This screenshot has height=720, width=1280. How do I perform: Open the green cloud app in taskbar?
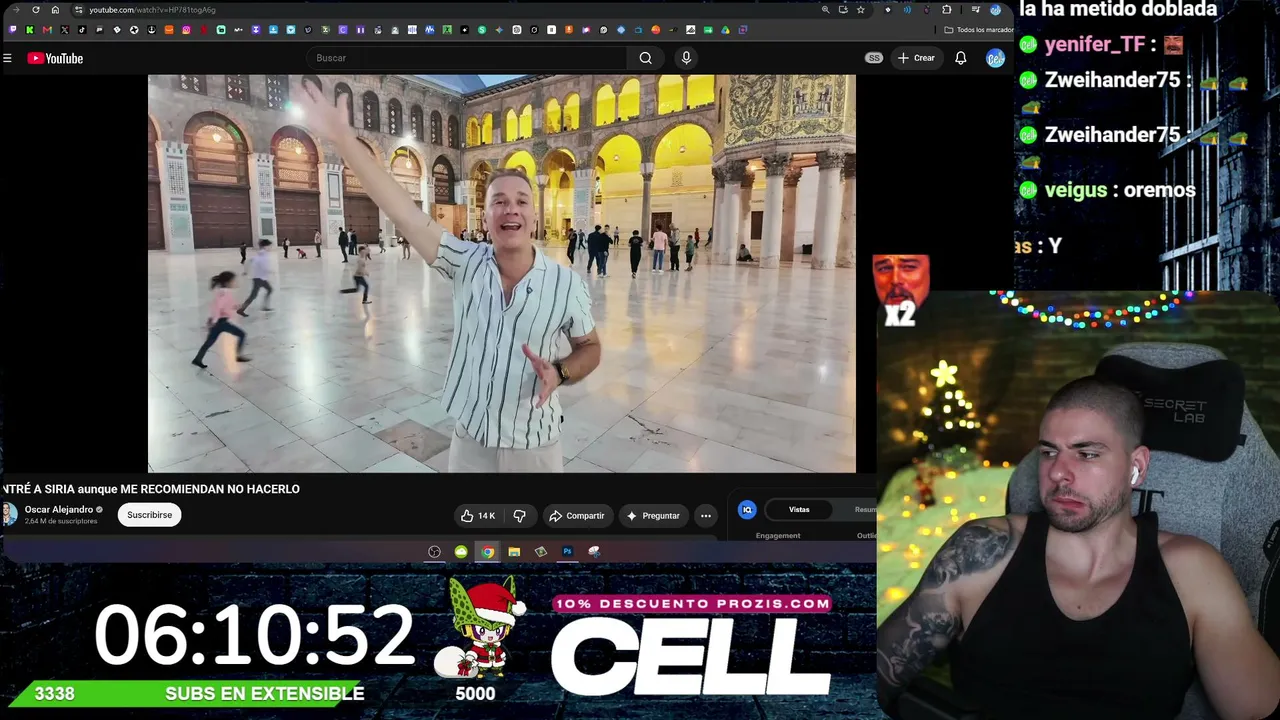click(x=461, y=552)
